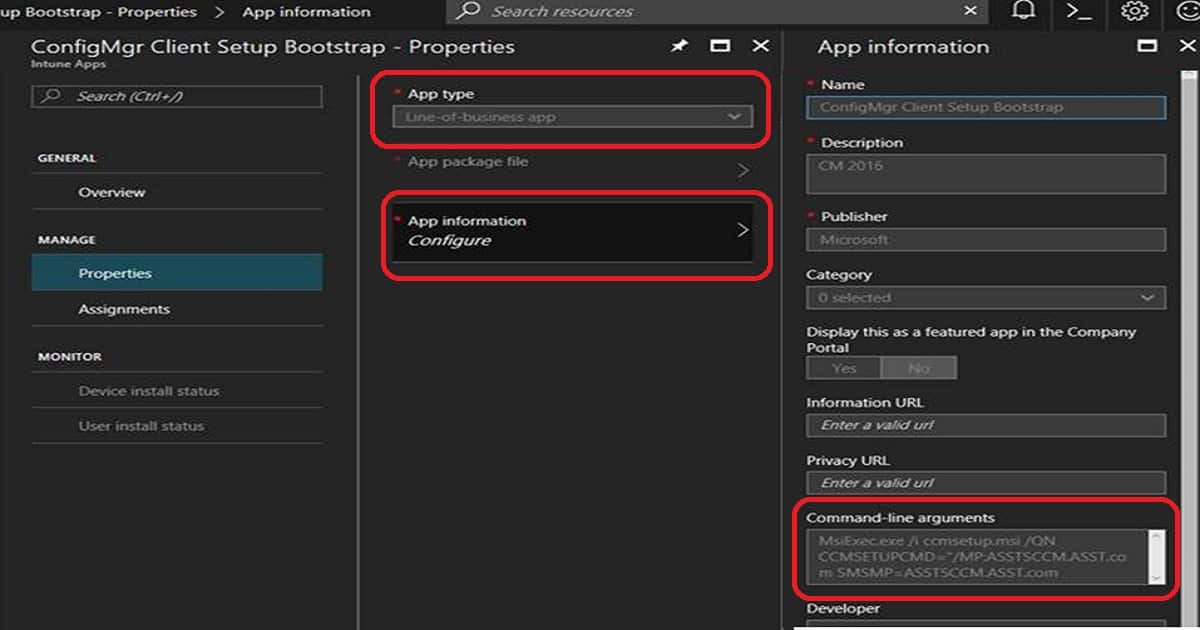Open the Category dropdown
The width and height of the screenshot is (1200, 630).
pos(986,298)
